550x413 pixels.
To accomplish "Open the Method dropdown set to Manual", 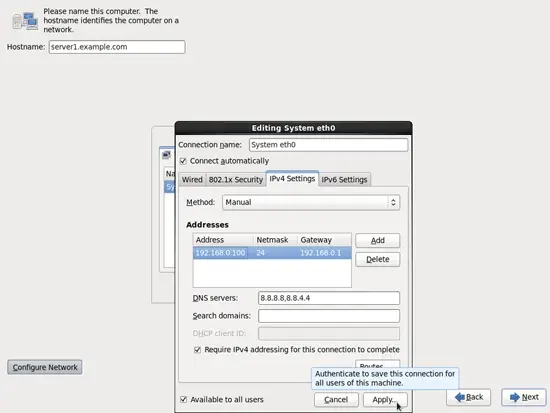I will coord(311,202).
